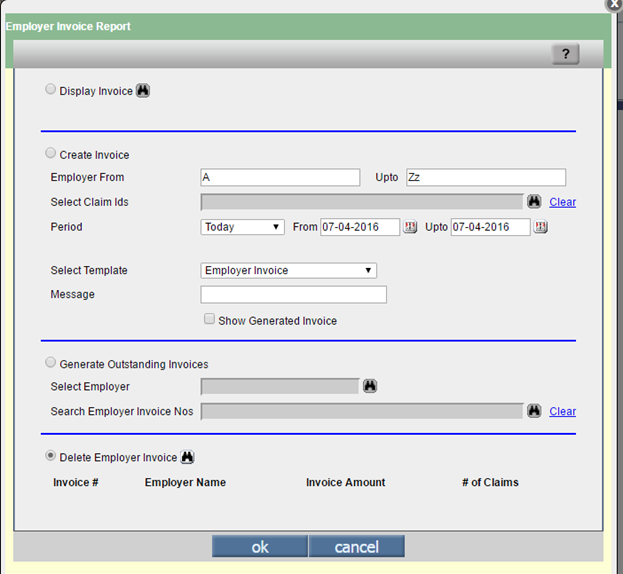Expand the Select Template dropdown showing Employer Invoice
The image size is (623, 574).
pyautogui.click(x=288, y=271)
